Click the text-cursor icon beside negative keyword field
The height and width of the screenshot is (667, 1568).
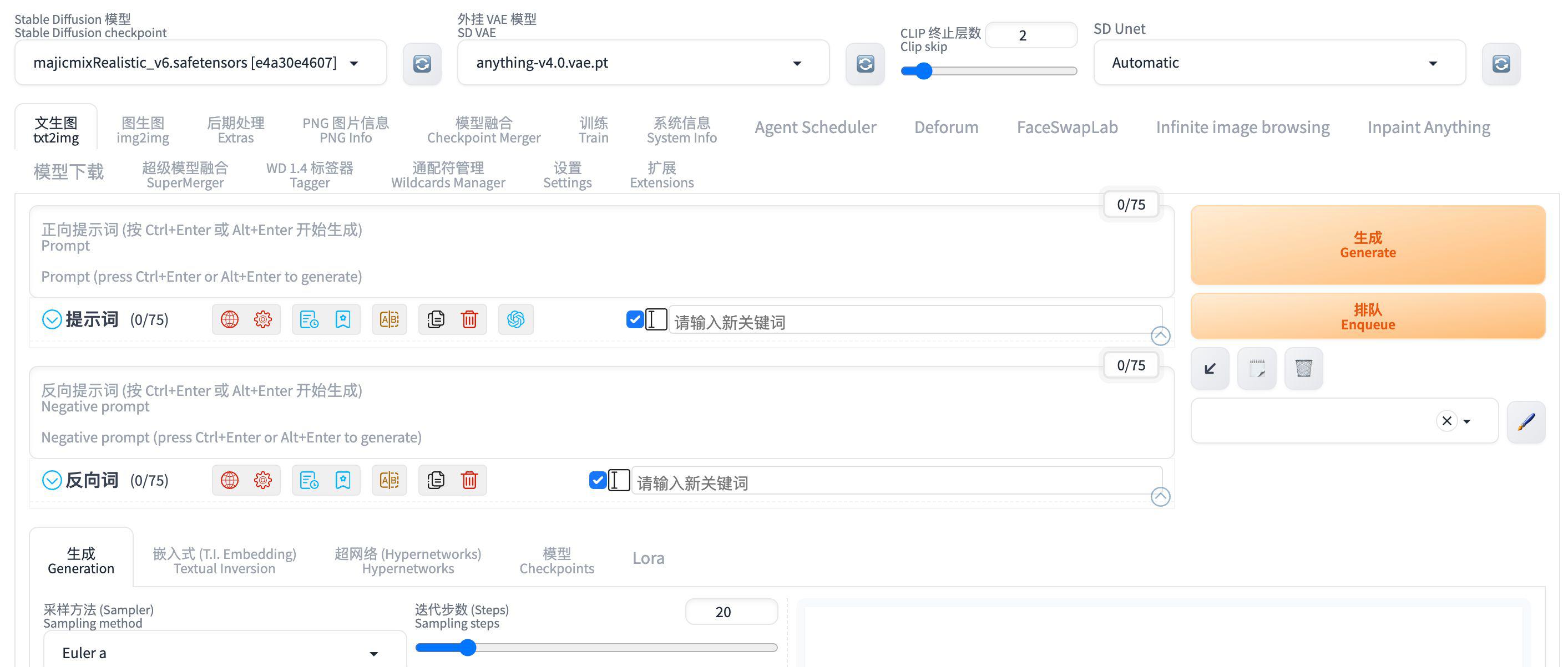[619, 480]
